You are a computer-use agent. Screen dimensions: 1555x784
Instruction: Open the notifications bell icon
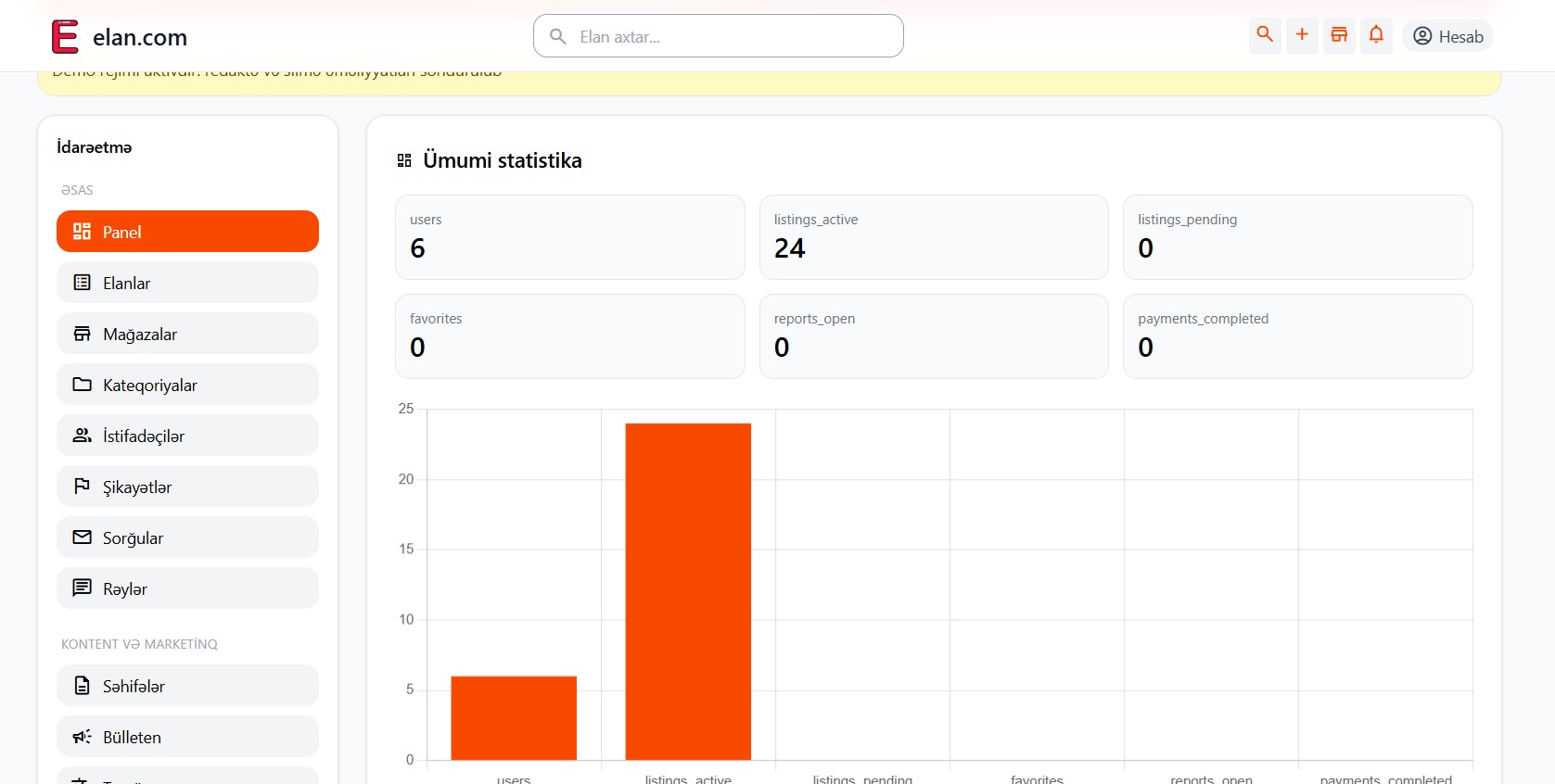[x=1376, y=35]
